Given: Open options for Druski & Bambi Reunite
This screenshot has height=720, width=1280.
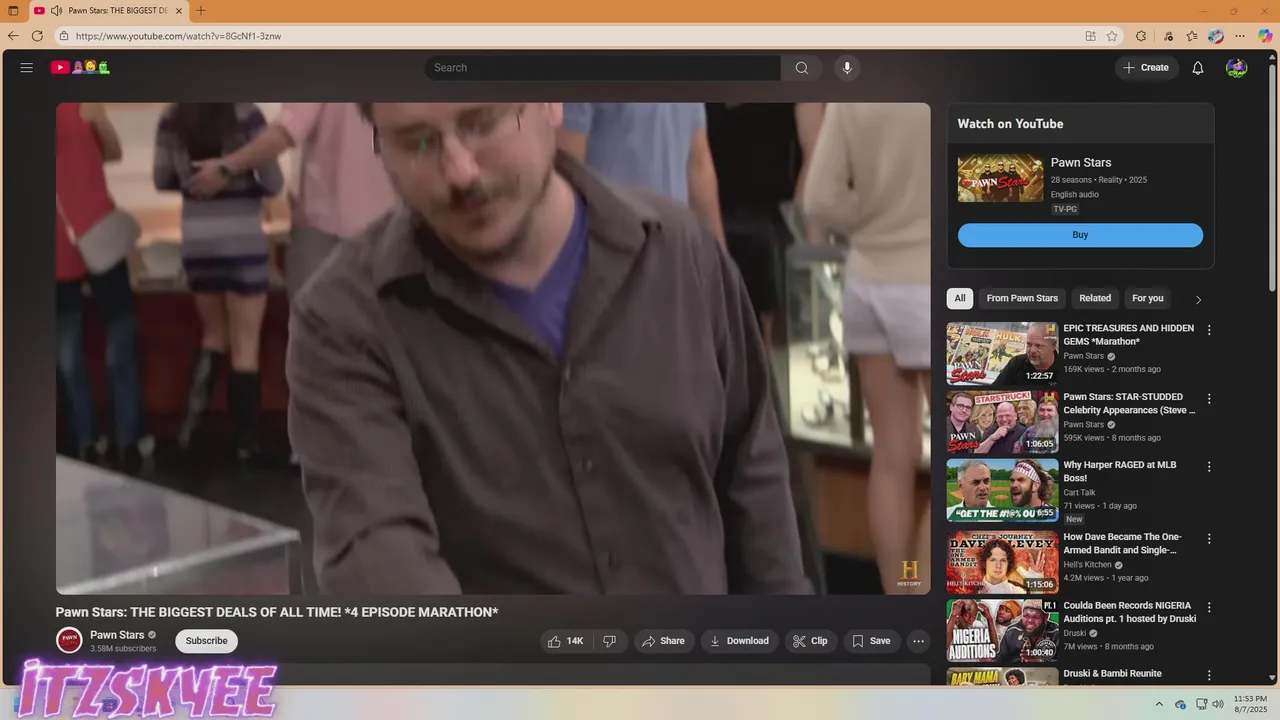Looking at the screenshot, I should coord(1209,676).
